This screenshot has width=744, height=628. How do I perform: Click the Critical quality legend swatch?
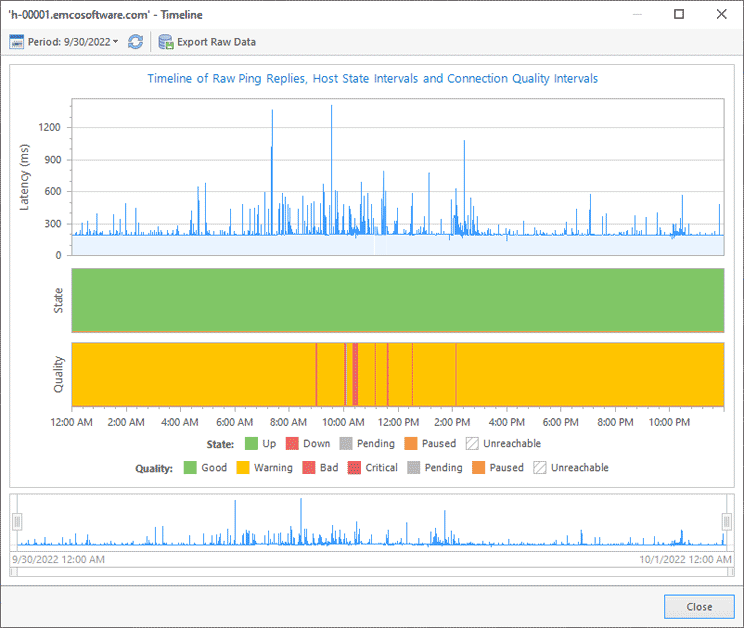(x=354, y=467)
